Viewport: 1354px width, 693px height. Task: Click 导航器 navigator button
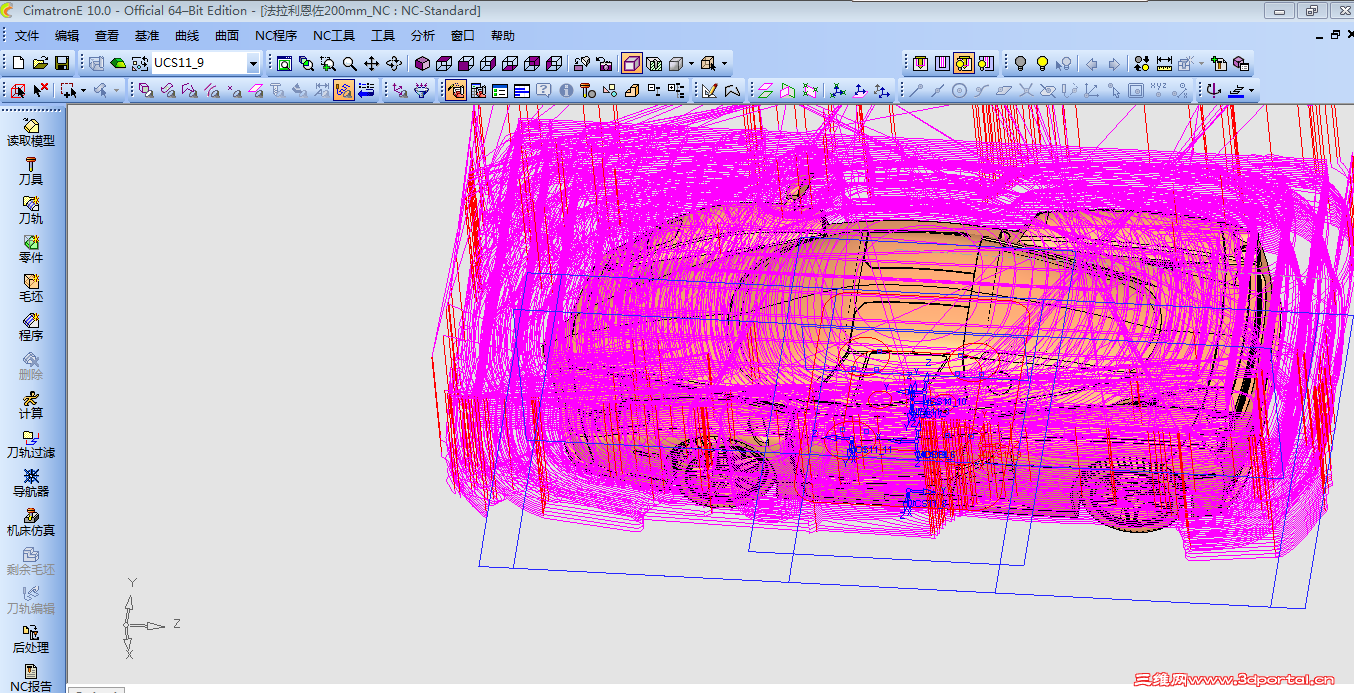click(31, 483)
